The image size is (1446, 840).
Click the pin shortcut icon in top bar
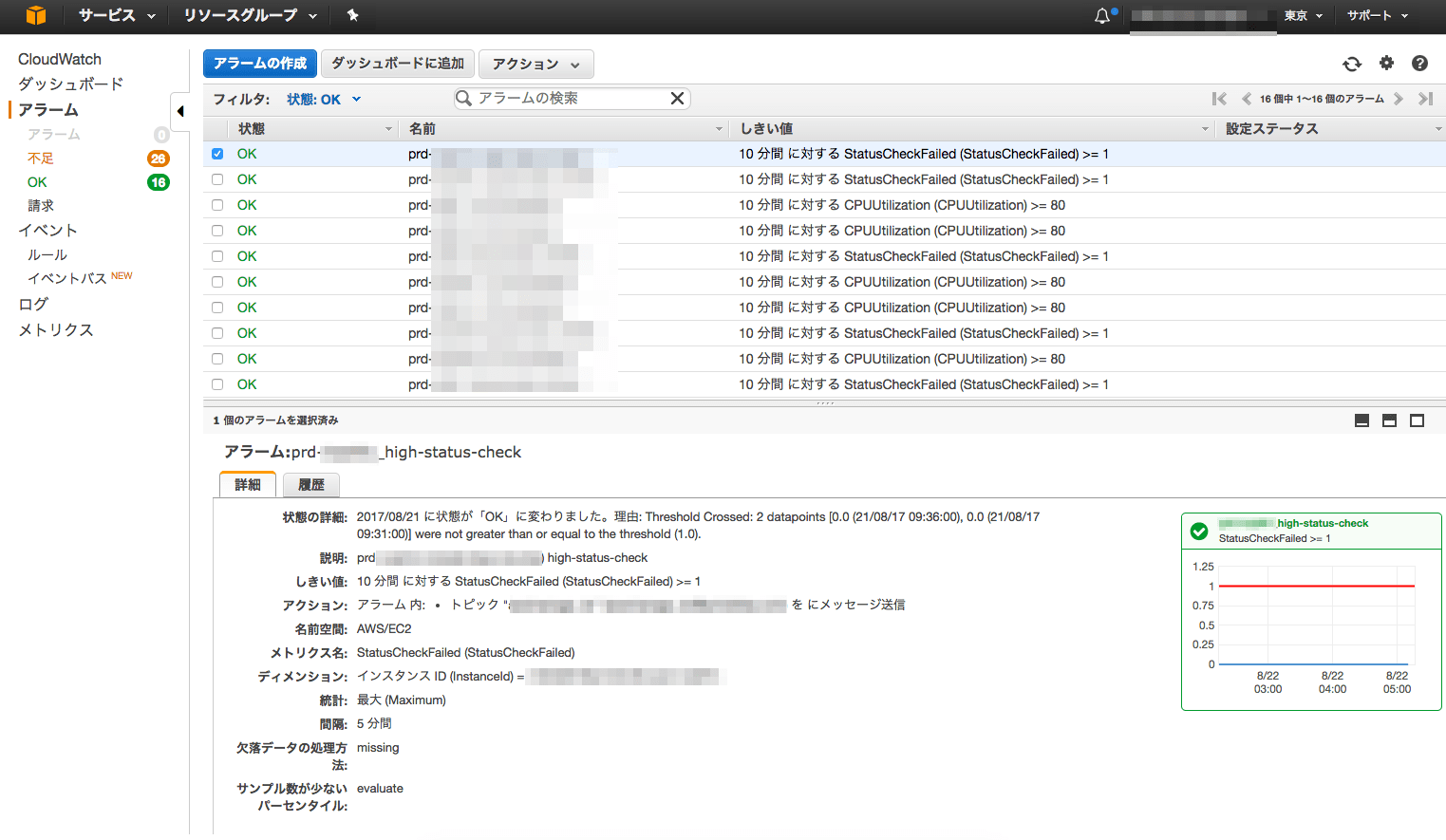[x=353, y=15]
